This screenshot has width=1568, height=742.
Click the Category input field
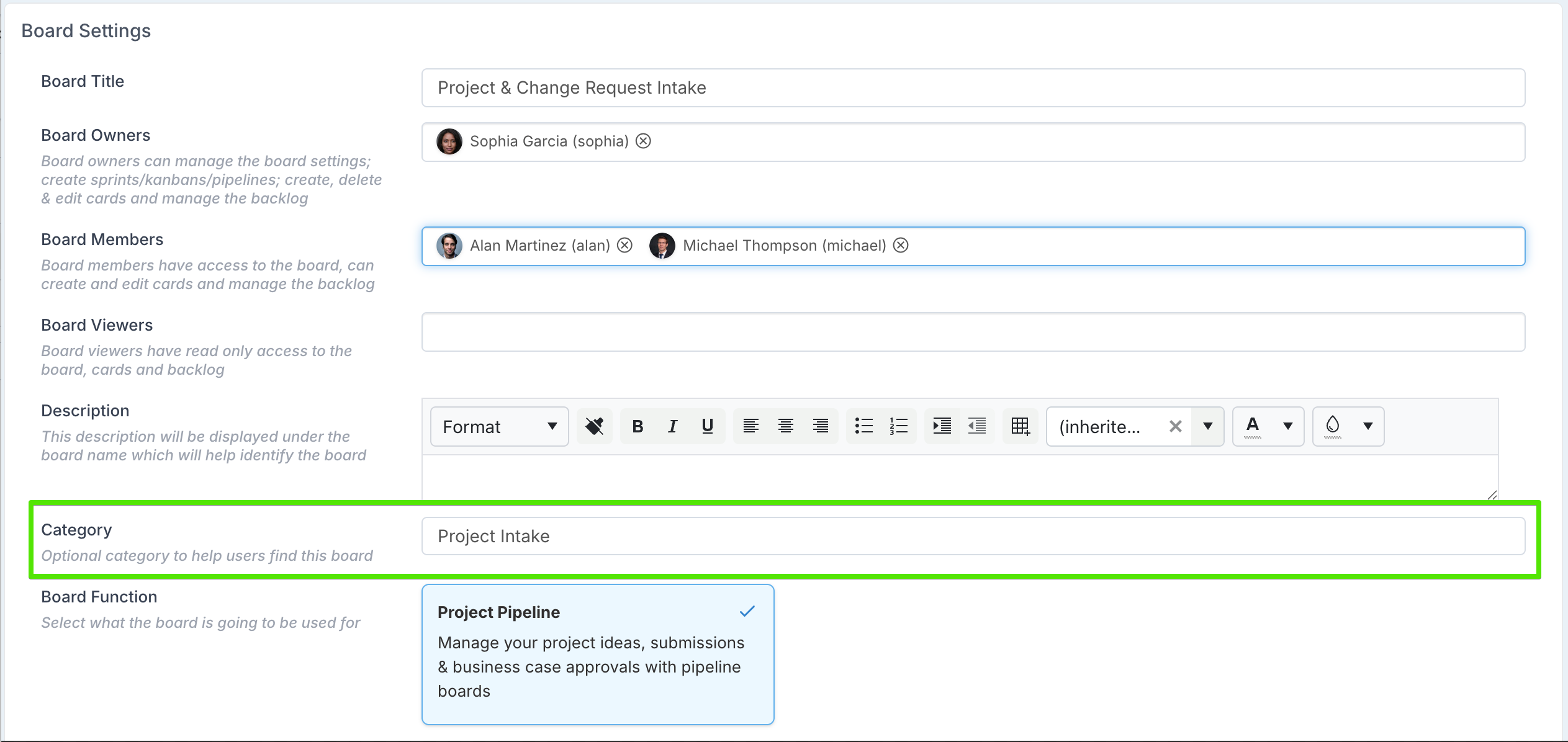point(973,536)
